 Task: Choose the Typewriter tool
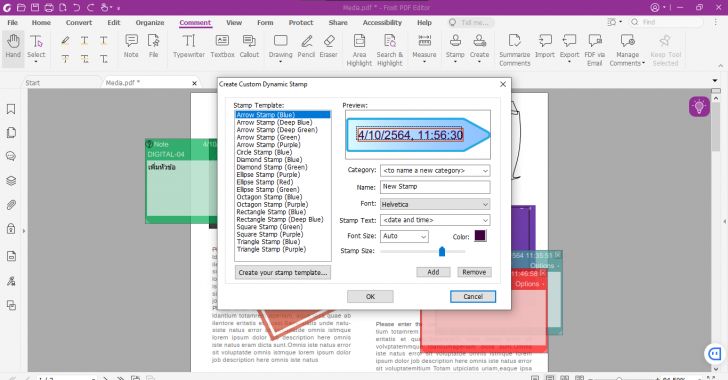pos(188,46)
